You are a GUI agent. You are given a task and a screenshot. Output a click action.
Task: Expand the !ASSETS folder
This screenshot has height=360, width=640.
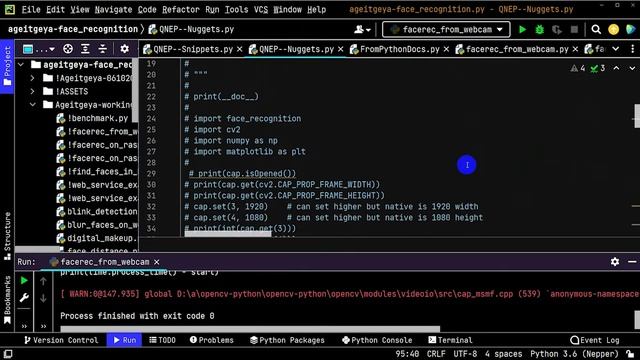[32, 91]
